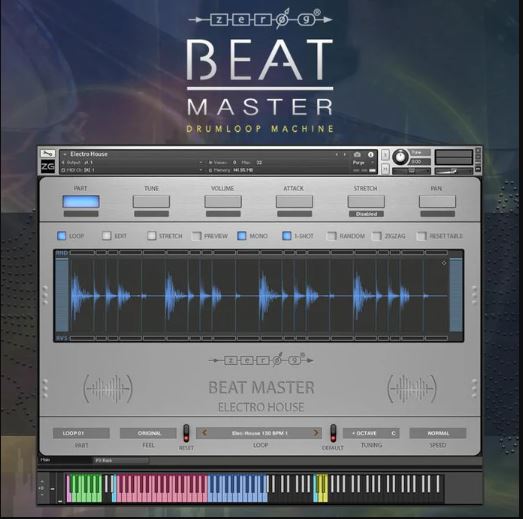The image size is (523, 519).
Task: Select the STRETCH button at top
Action: tap(366, 201)
